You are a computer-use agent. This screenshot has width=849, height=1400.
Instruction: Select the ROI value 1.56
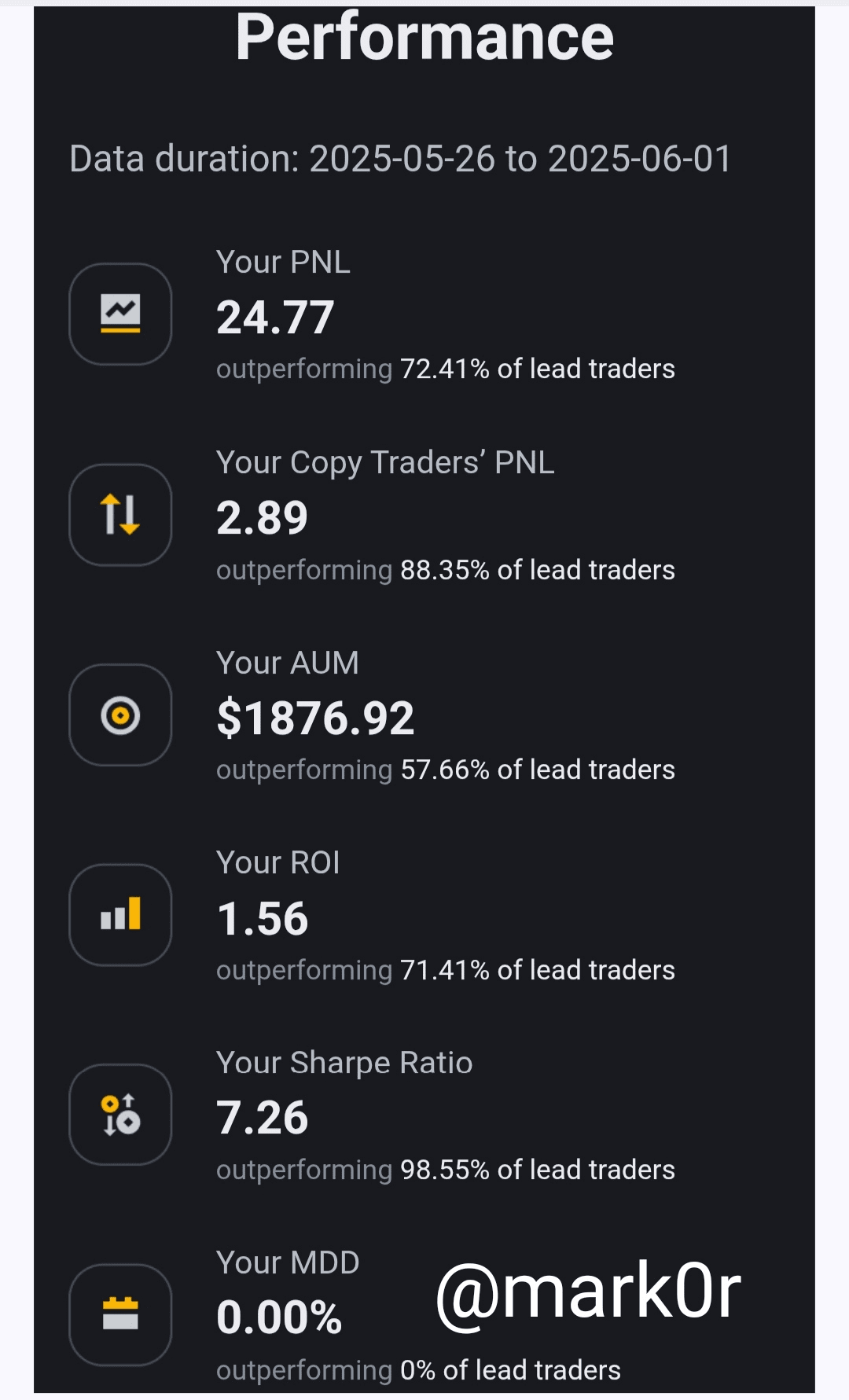(x=263, y=918)
